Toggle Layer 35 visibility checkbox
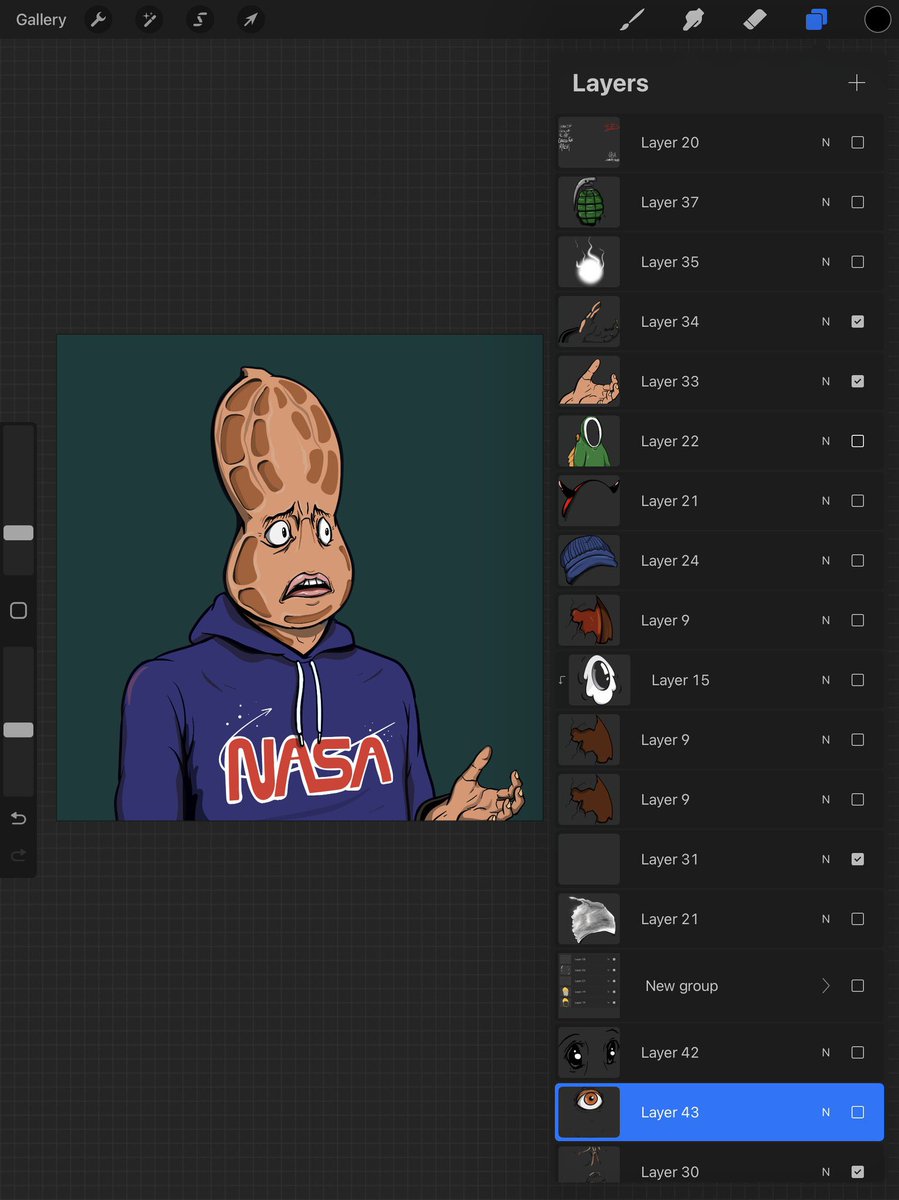 [857, 262]
